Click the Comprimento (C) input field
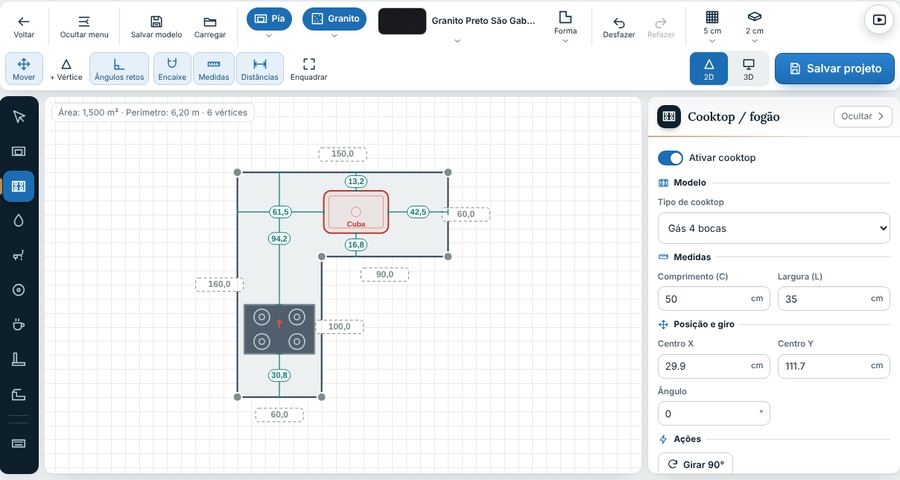The width and height of the screenshot is (900, 480). point(713,299)
